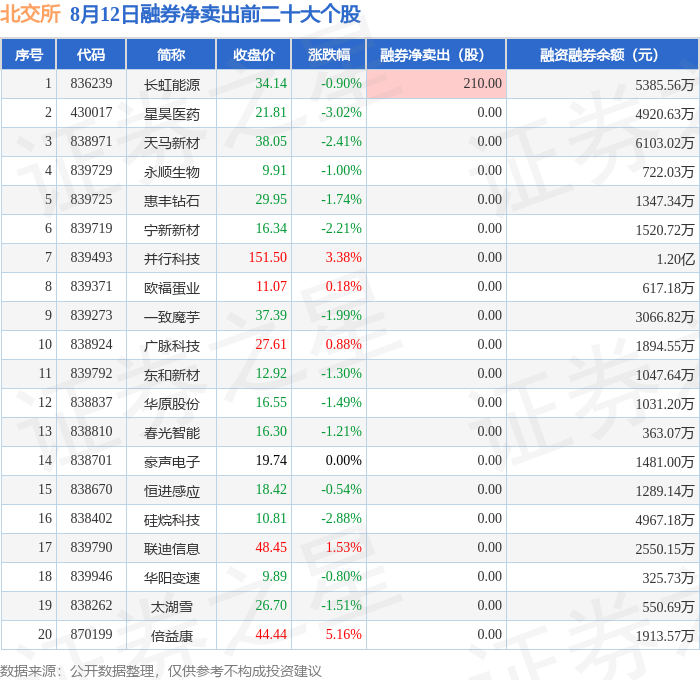Click balance value 5385.56万
The width and height of the screenshot is (700, 680).
(x=665, y=84)
